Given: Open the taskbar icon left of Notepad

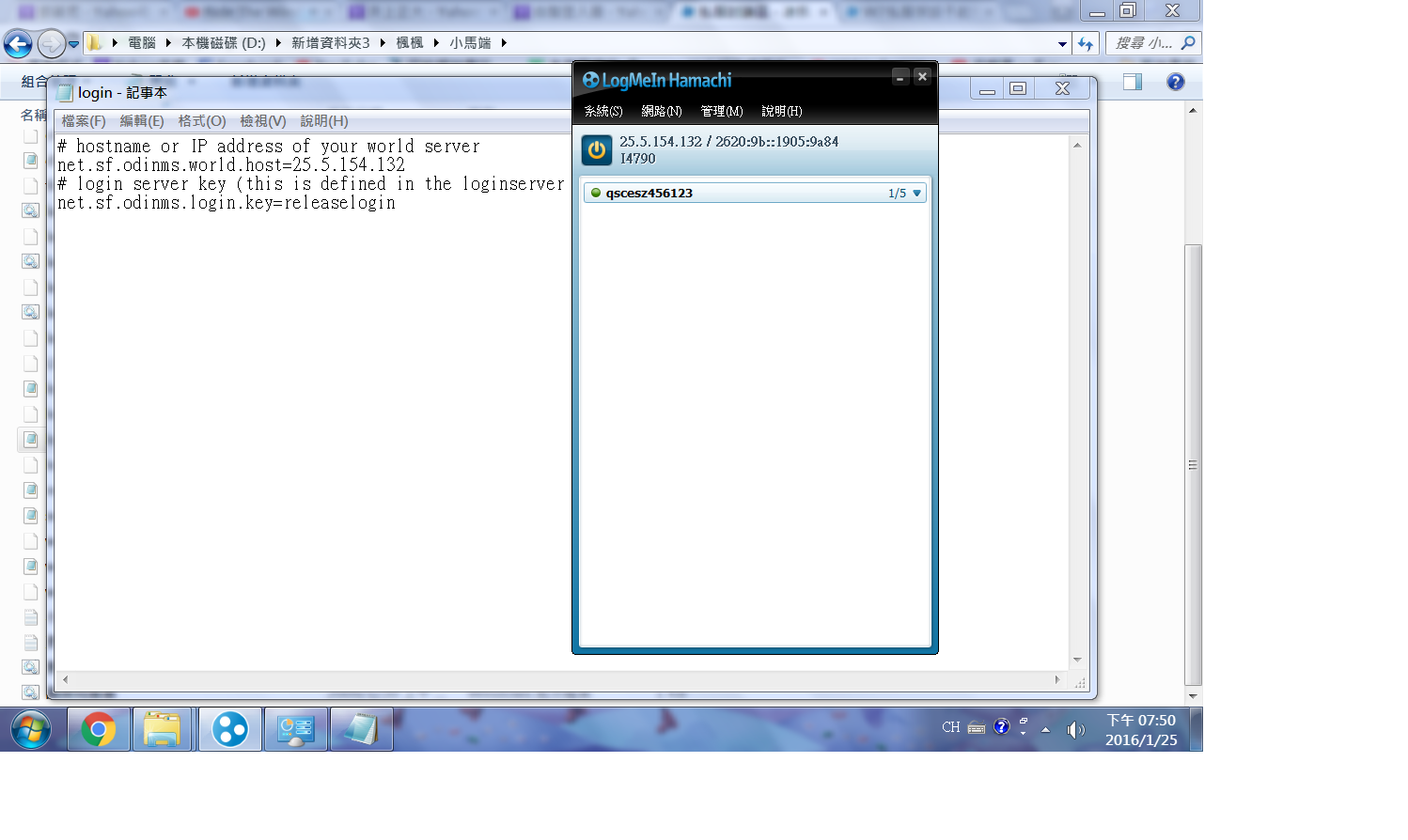Looking at the screenshot, I should [296, 729].
